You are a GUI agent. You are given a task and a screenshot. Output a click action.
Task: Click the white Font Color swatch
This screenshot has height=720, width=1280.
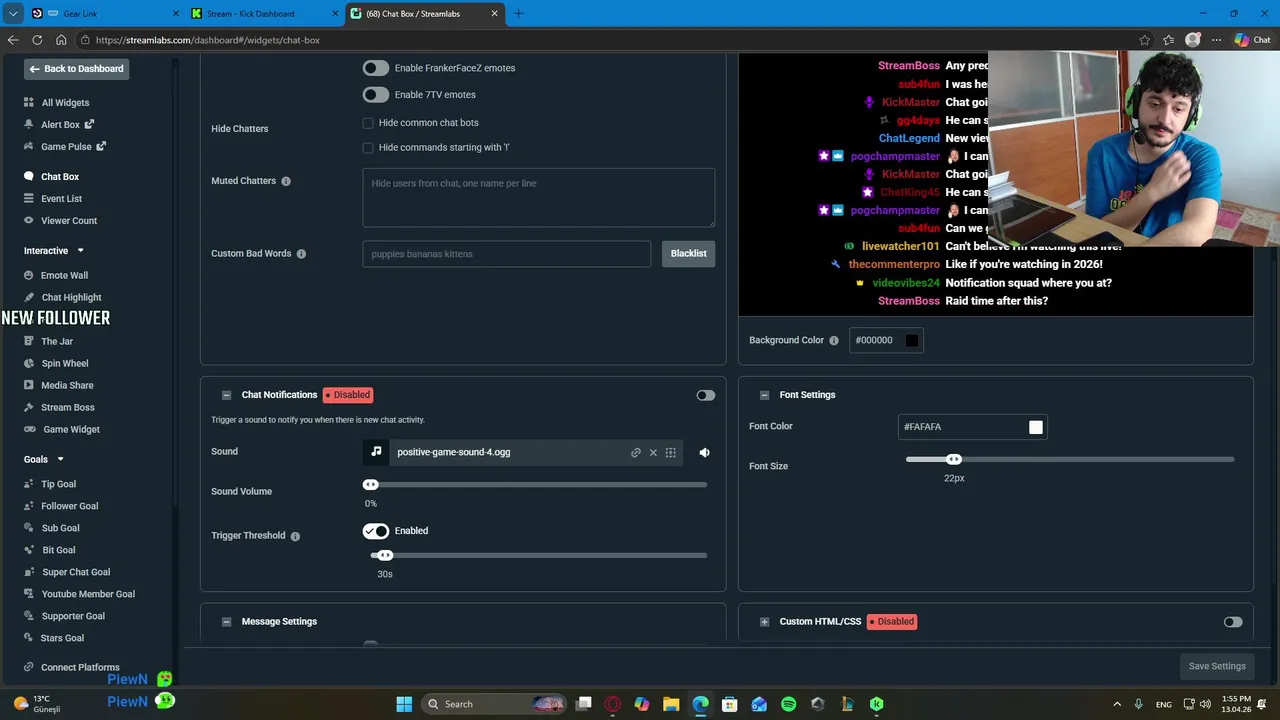[1036, 428]
